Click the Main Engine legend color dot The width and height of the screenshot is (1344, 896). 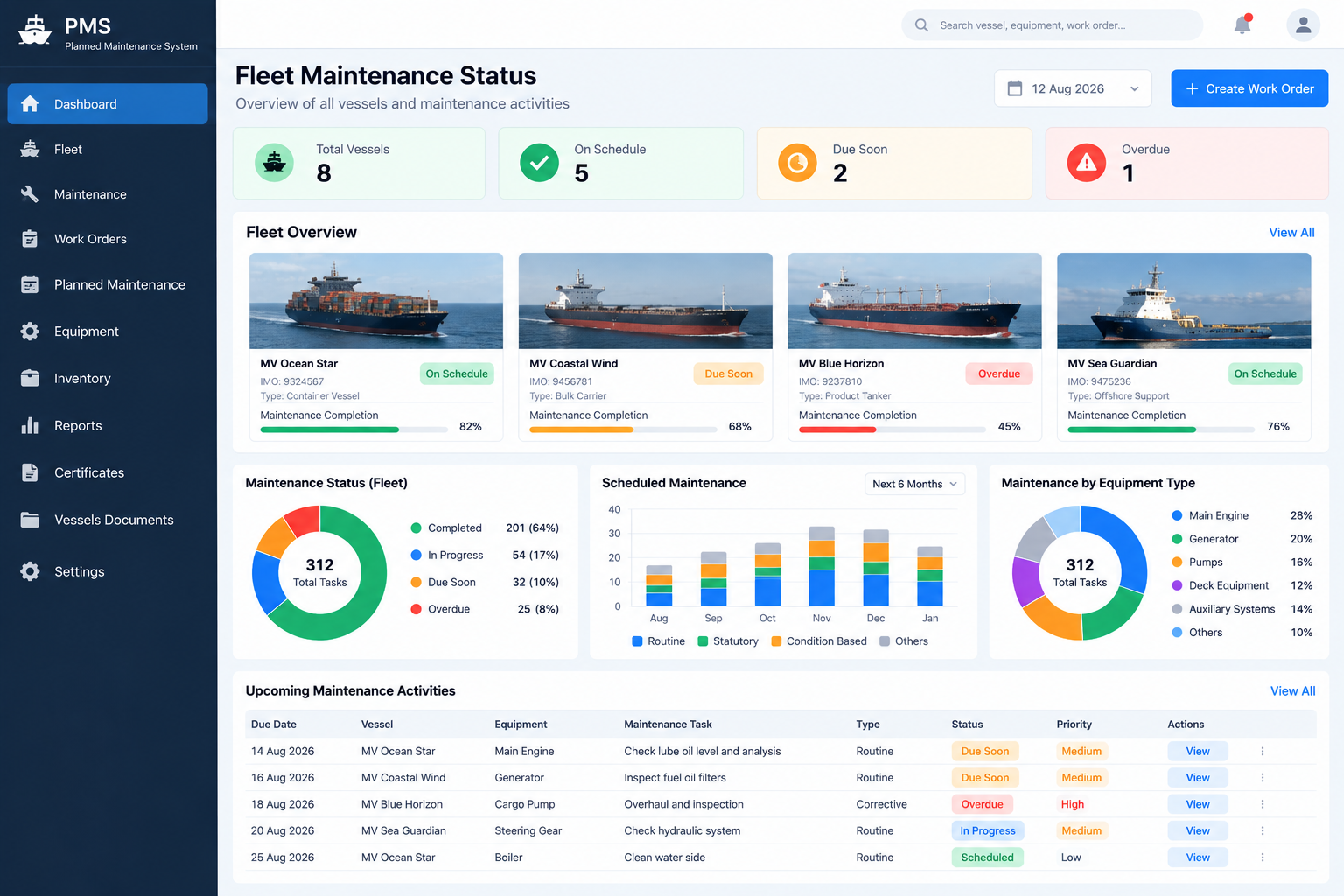(x=1177, y=515)
